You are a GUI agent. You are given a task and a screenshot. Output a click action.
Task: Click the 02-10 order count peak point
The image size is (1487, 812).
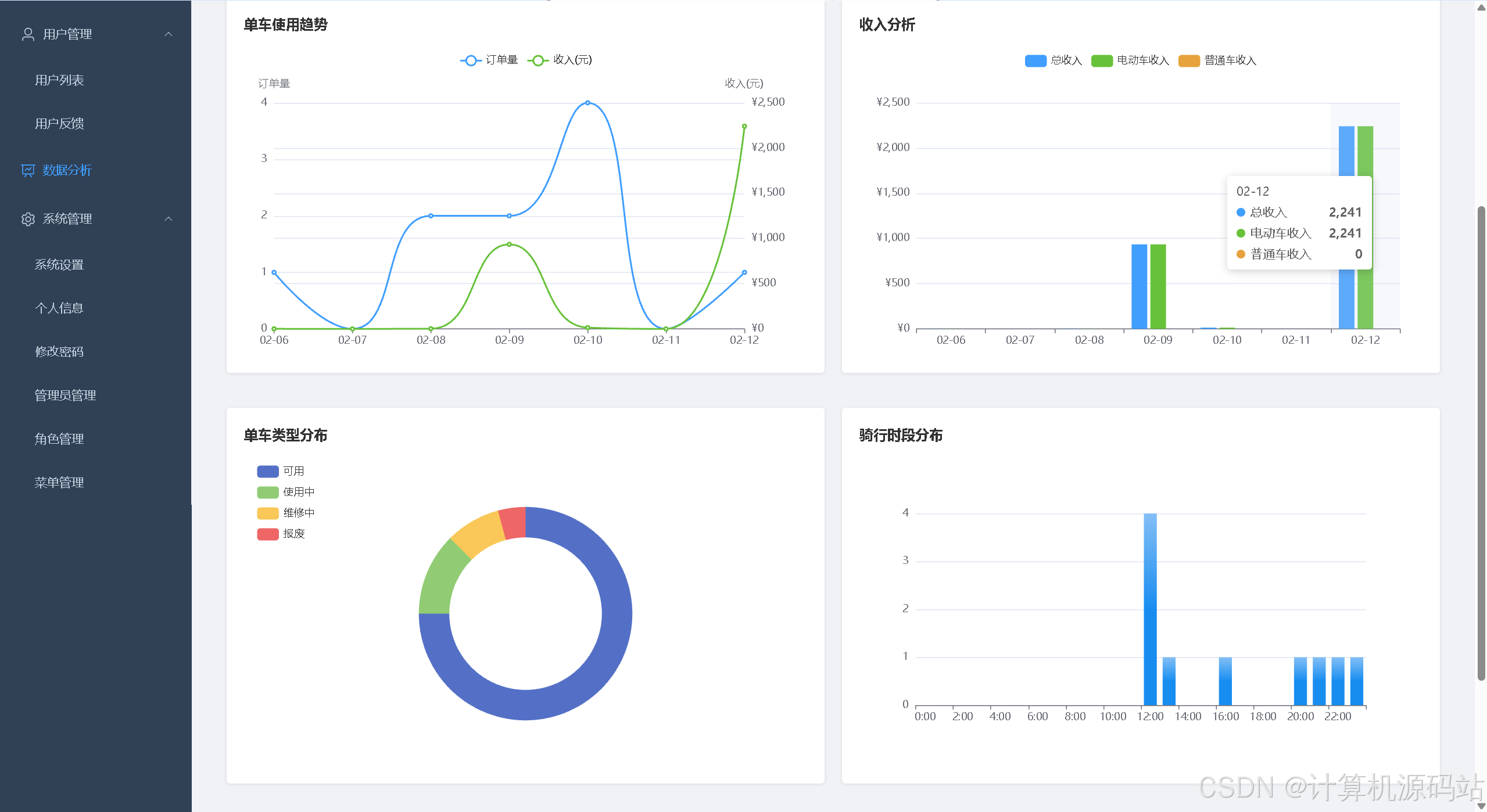(x=587, y=103)
